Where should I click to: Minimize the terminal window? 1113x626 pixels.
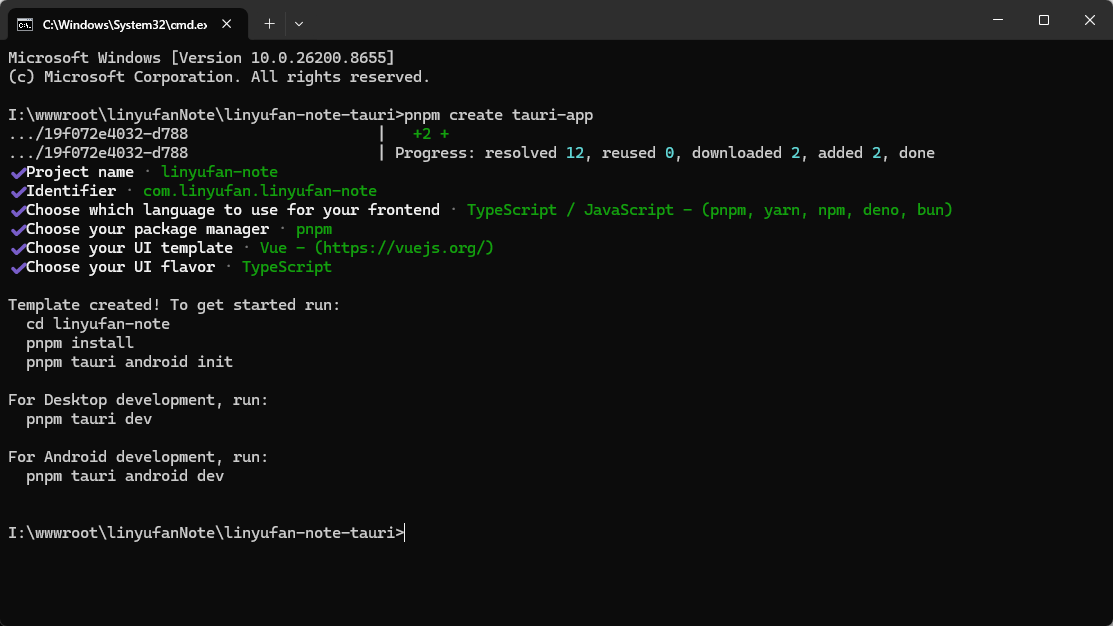998,20
